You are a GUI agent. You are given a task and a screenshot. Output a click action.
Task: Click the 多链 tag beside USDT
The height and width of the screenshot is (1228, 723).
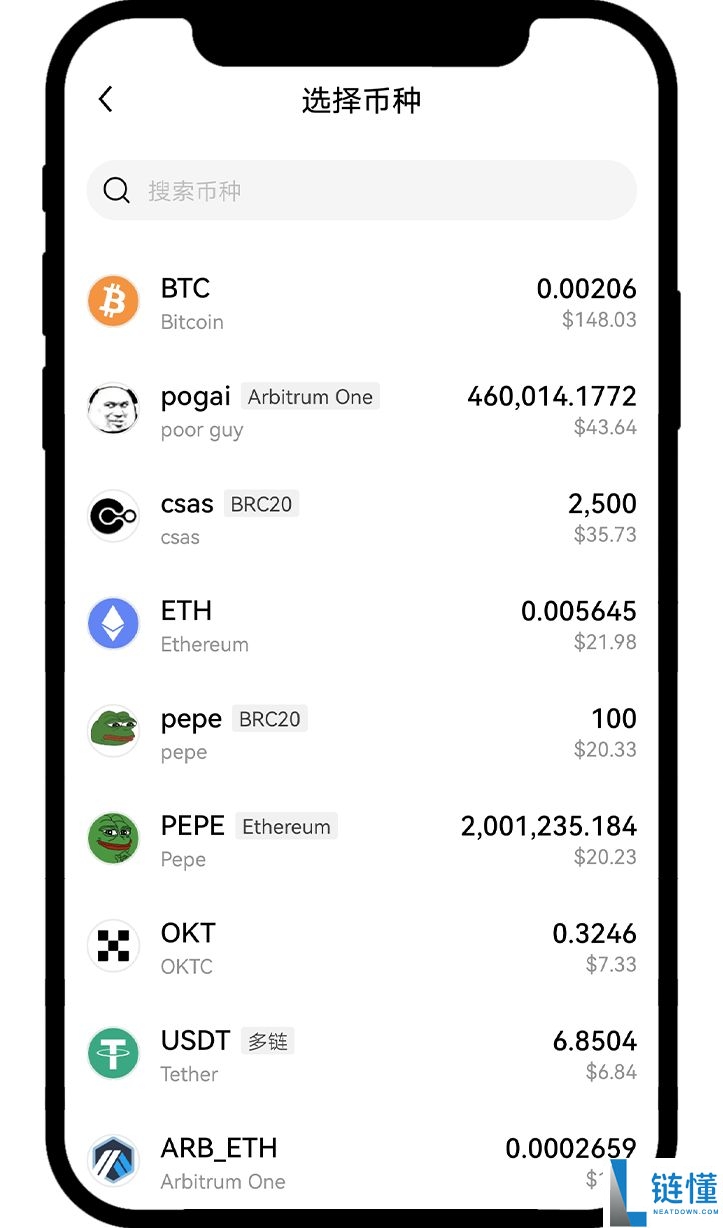click(x=268, y=1041)
